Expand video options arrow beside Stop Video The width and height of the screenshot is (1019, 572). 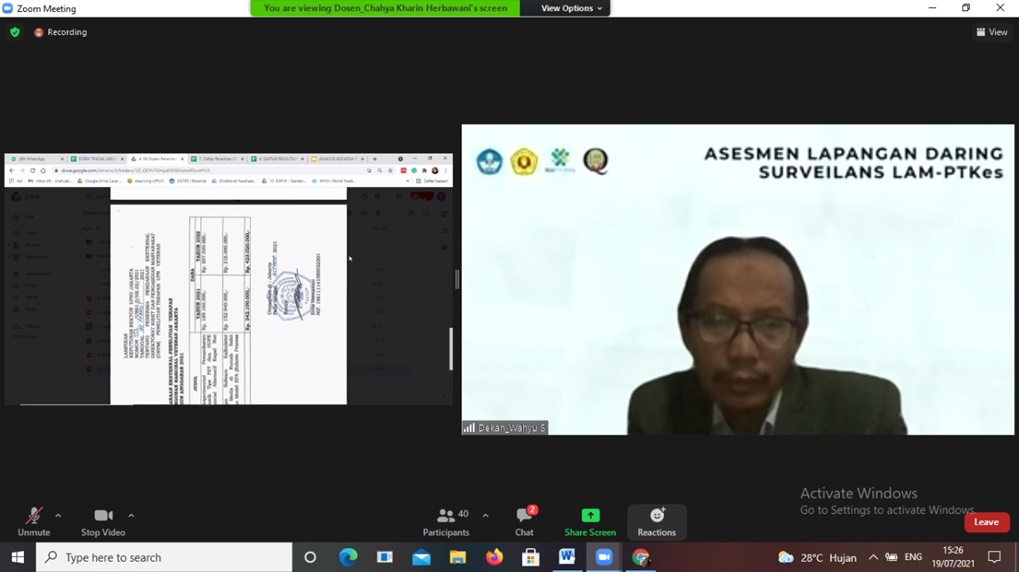click(x=131, y=516)
